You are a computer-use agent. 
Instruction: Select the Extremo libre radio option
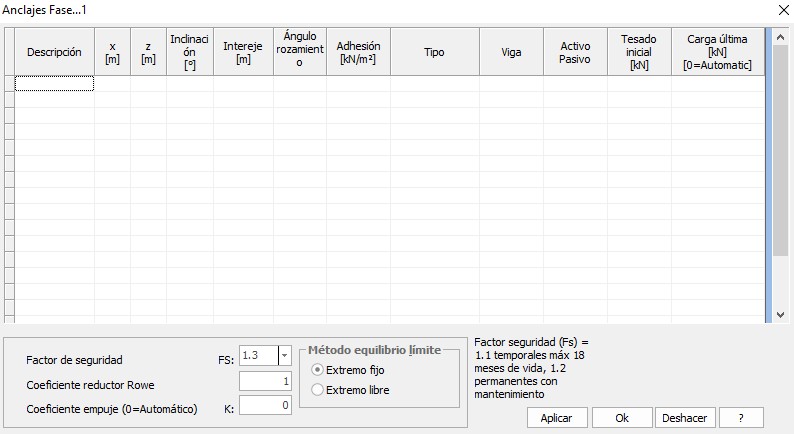click(318, 390)
